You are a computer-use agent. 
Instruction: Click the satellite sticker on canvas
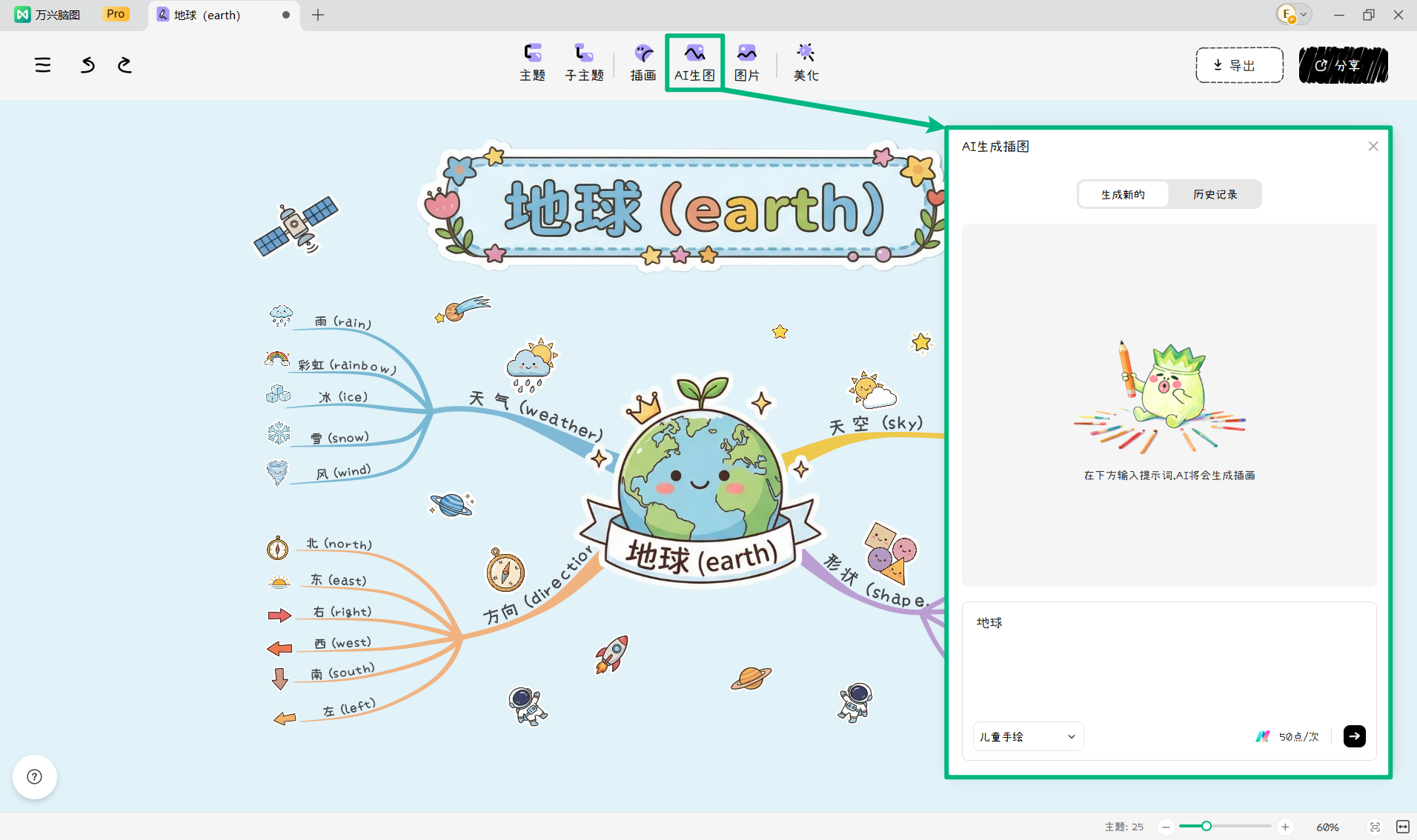pyautogui.click(x=296, y=225)
